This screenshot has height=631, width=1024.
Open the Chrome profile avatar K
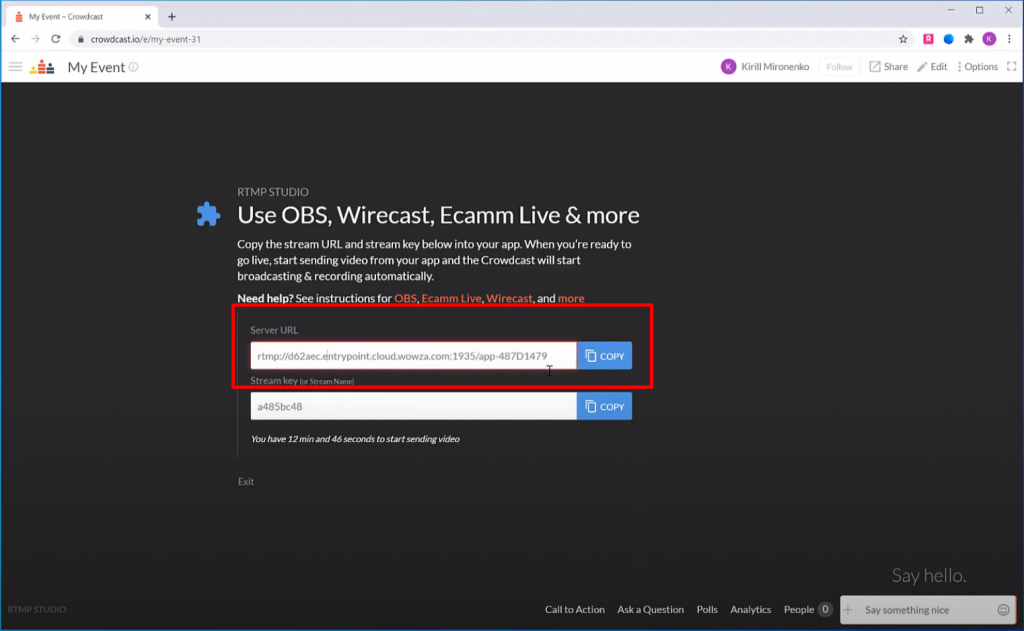[989, 39]
